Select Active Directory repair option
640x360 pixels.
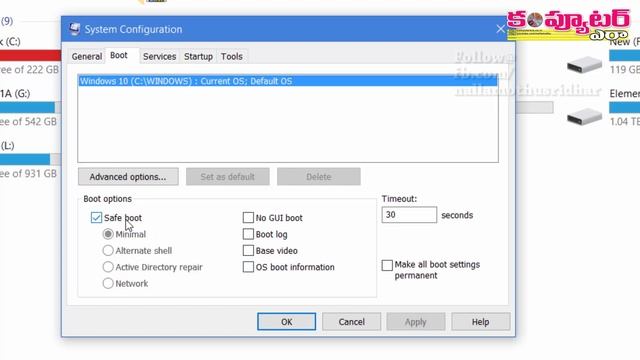pos(108,267)
